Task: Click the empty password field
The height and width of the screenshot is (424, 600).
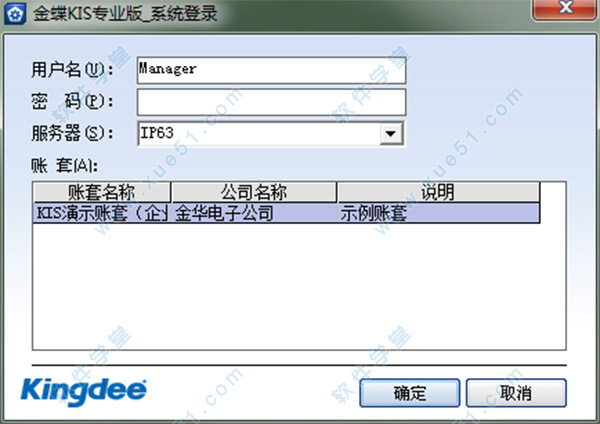Action: click(x=271, y=102)
